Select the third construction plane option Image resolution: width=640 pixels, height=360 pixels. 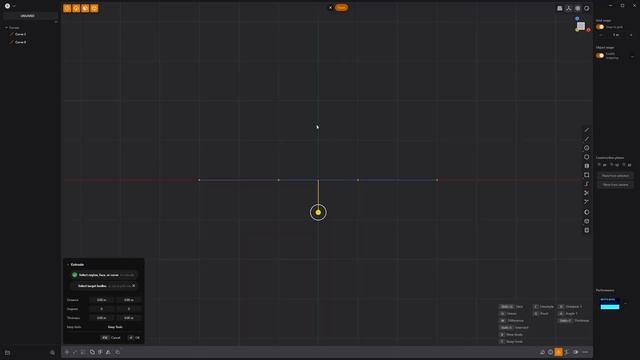tap(627, 165)
